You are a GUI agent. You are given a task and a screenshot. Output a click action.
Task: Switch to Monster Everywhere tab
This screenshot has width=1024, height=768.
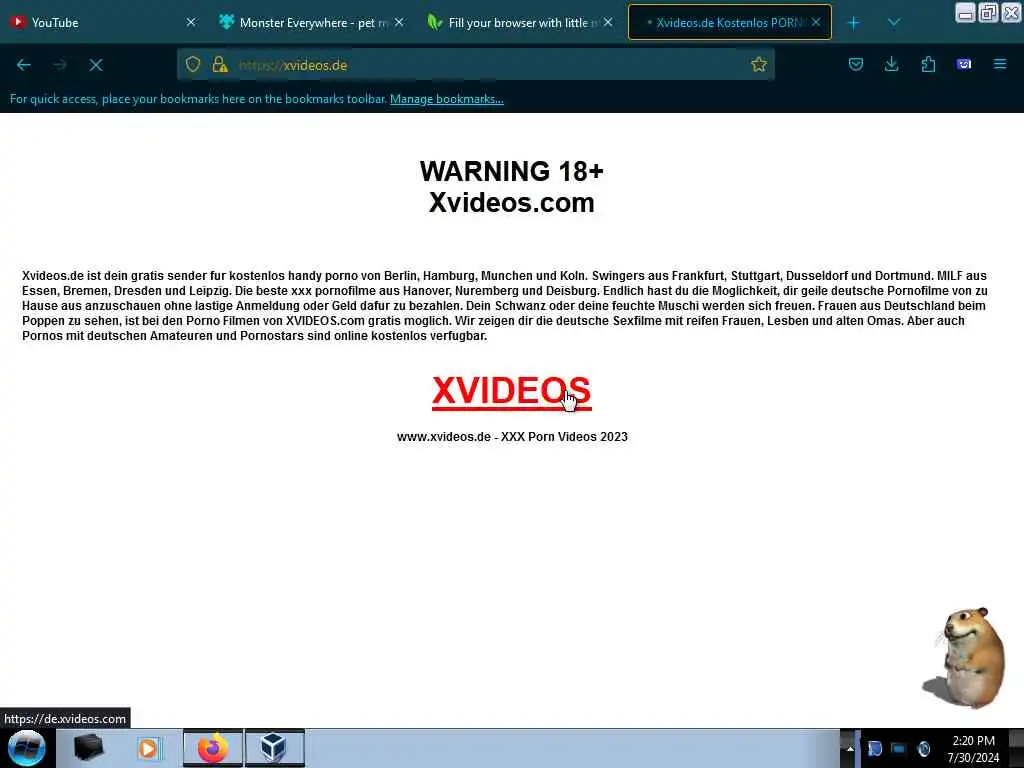tap(313, 22)
